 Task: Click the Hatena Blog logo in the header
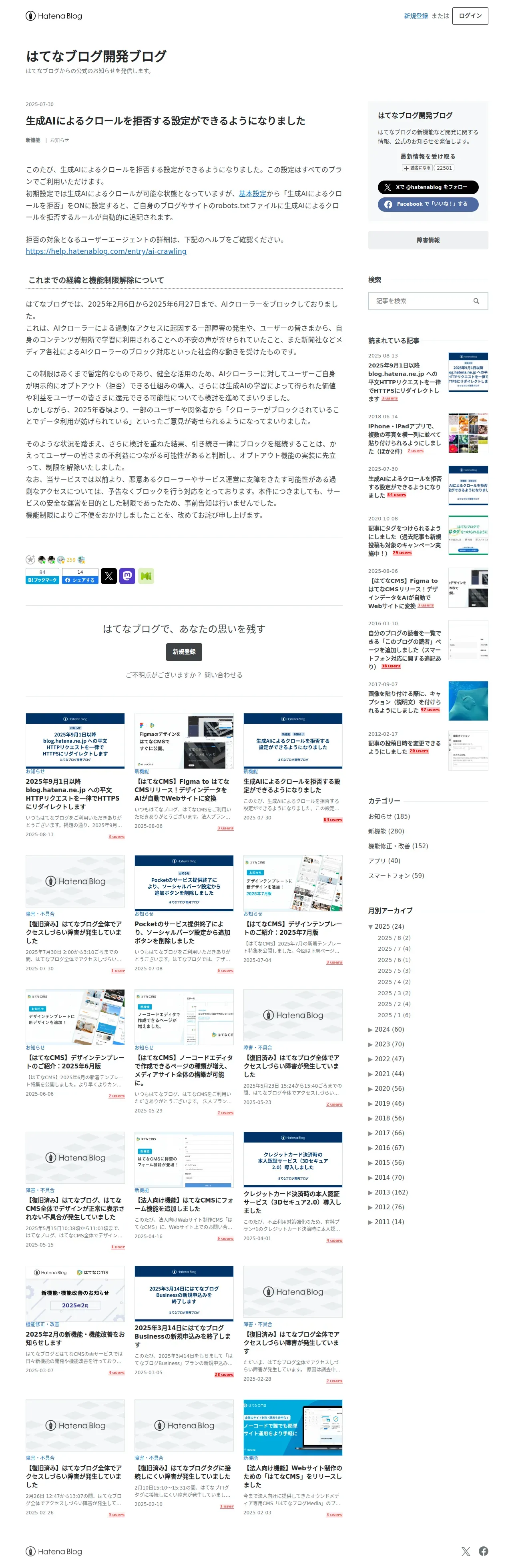(54, 16)
